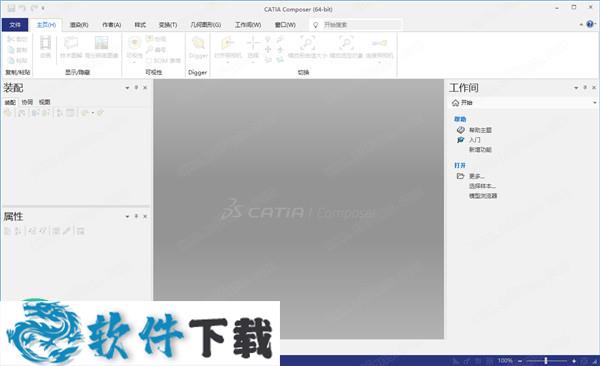Click the Redo icon in quick access toolbar

[x=34, y=8]
